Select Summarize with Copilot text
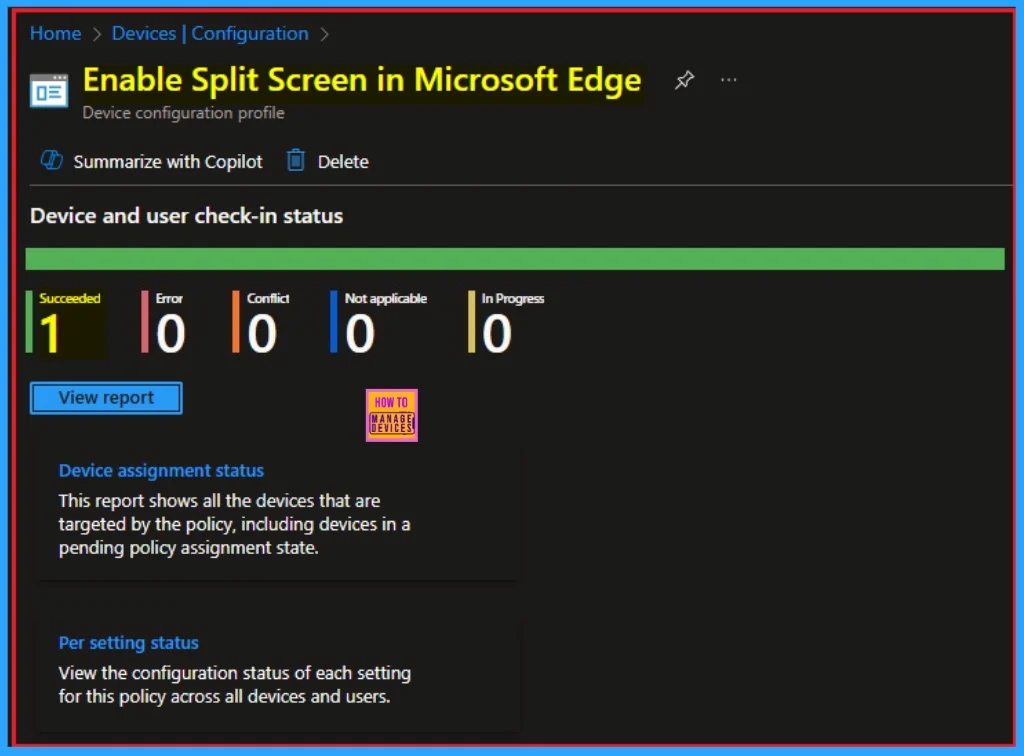Image resolution: width=1024 pixels, height=756 pixels. tap(168, 161)
